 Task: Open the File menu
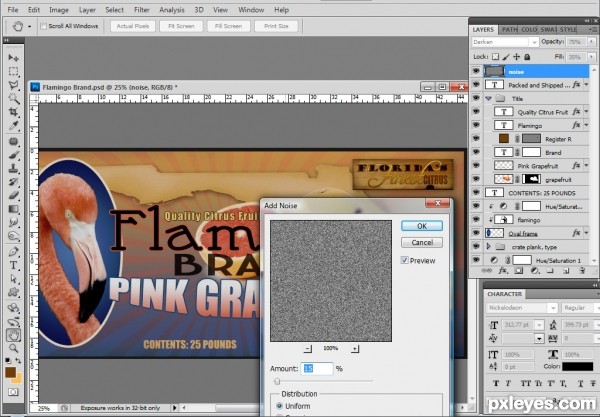point(13,10)
